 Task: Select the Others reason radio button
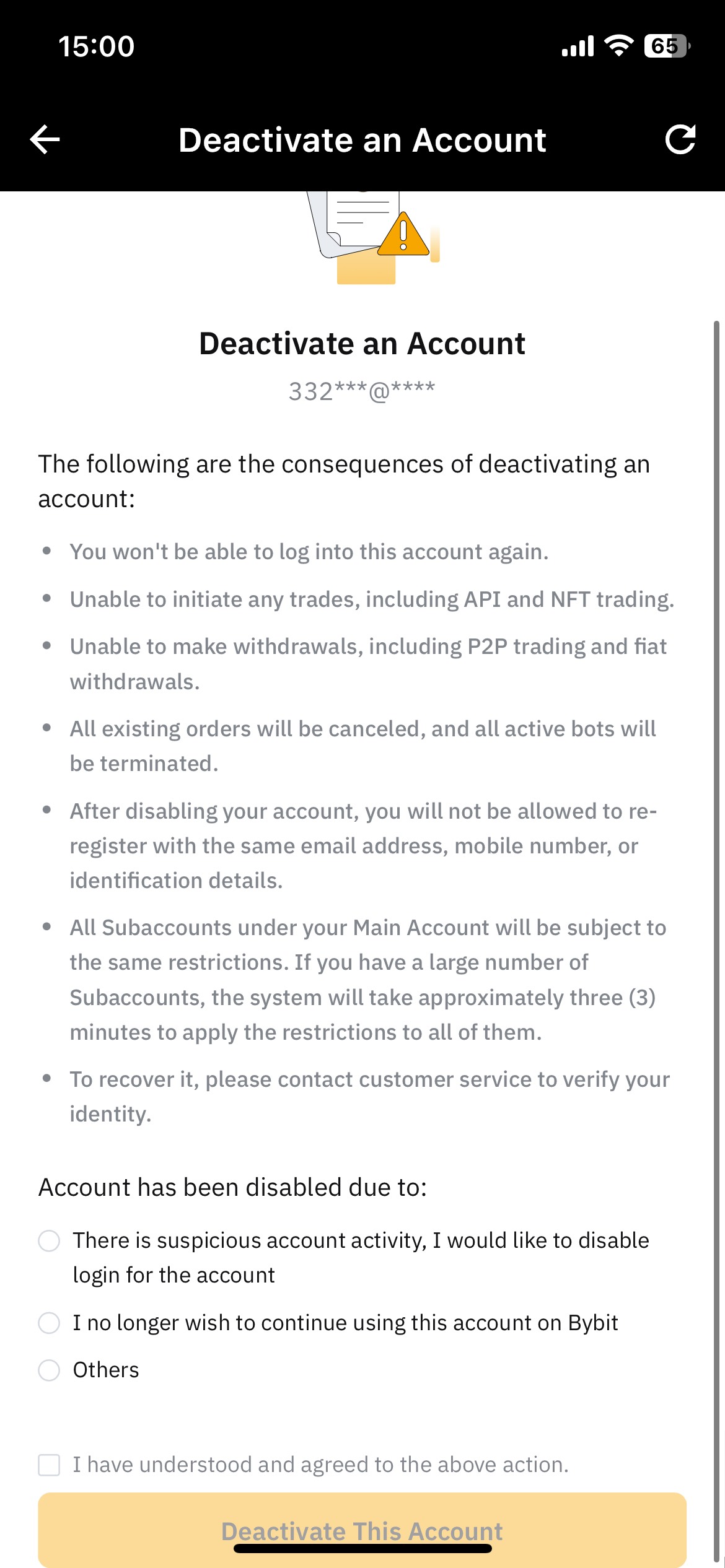pyautogui.click(x=49, y=1370)
